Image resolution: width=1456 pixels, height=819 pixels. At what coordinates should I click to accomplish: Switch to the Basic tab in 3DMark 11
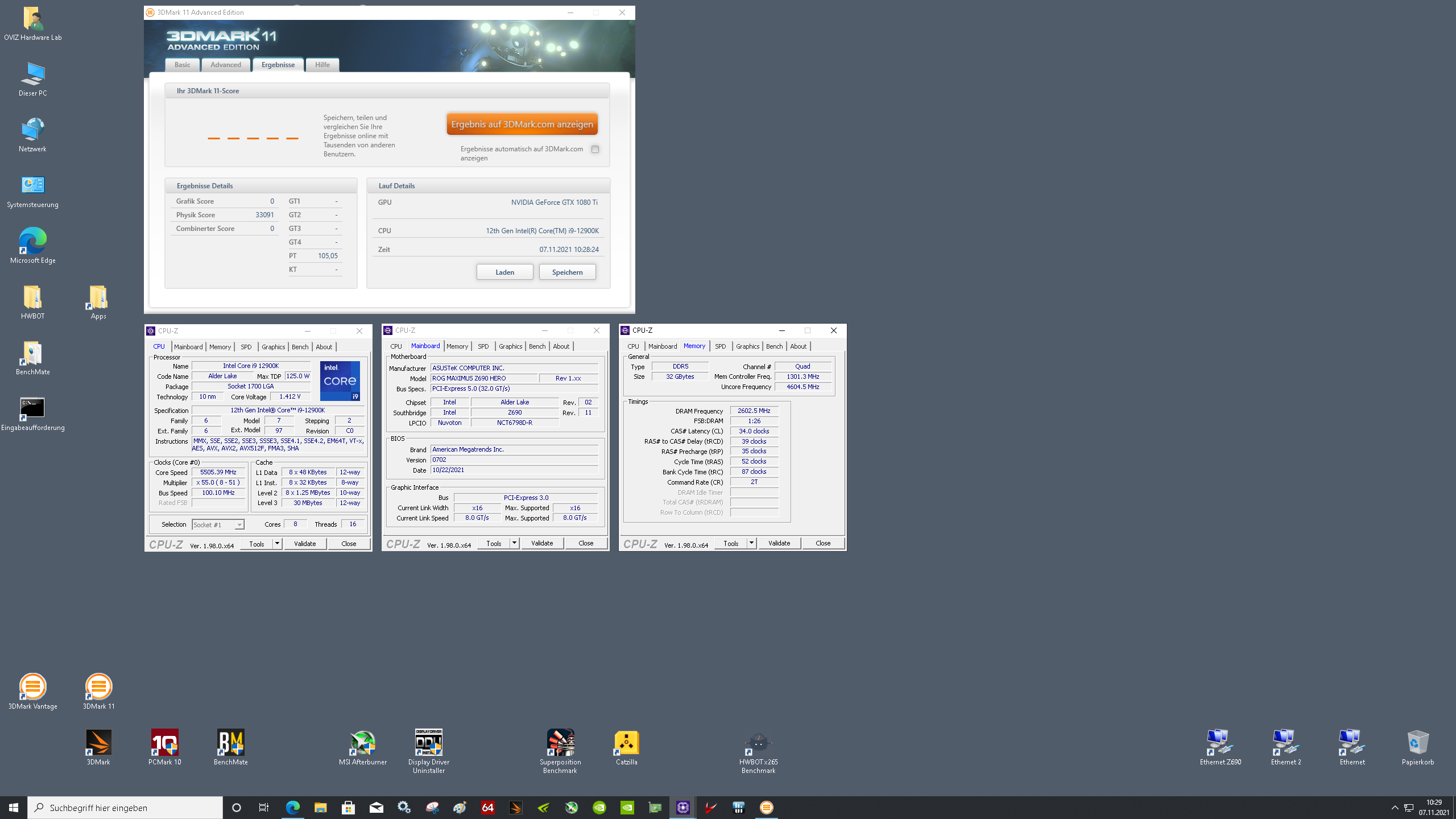(182, 65)
